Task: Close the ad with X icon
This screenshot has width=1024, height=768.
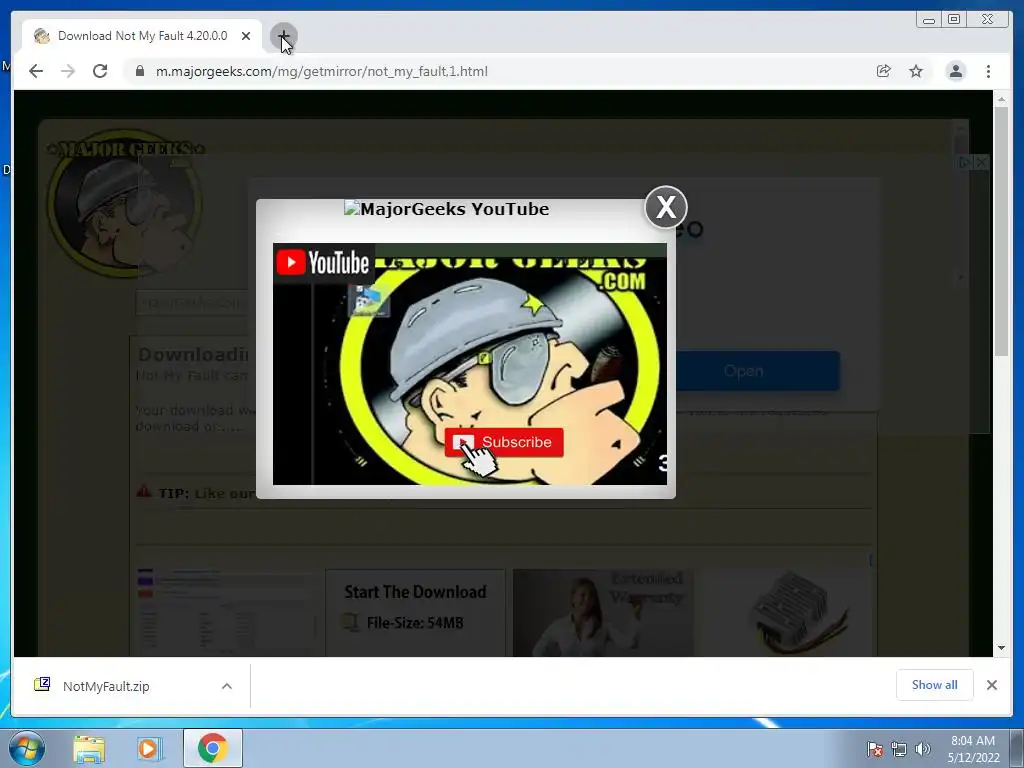Action: [x=982, y=162]
